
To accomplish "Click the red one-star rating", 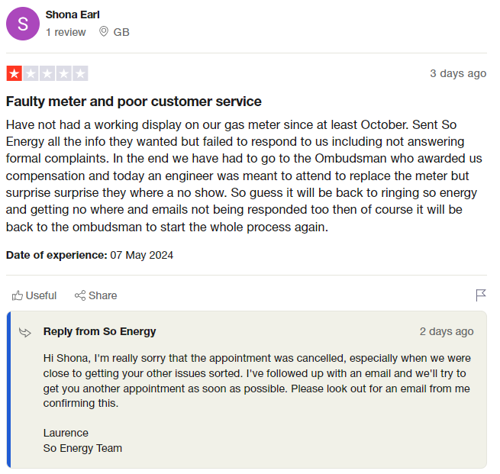I will 14,73.
